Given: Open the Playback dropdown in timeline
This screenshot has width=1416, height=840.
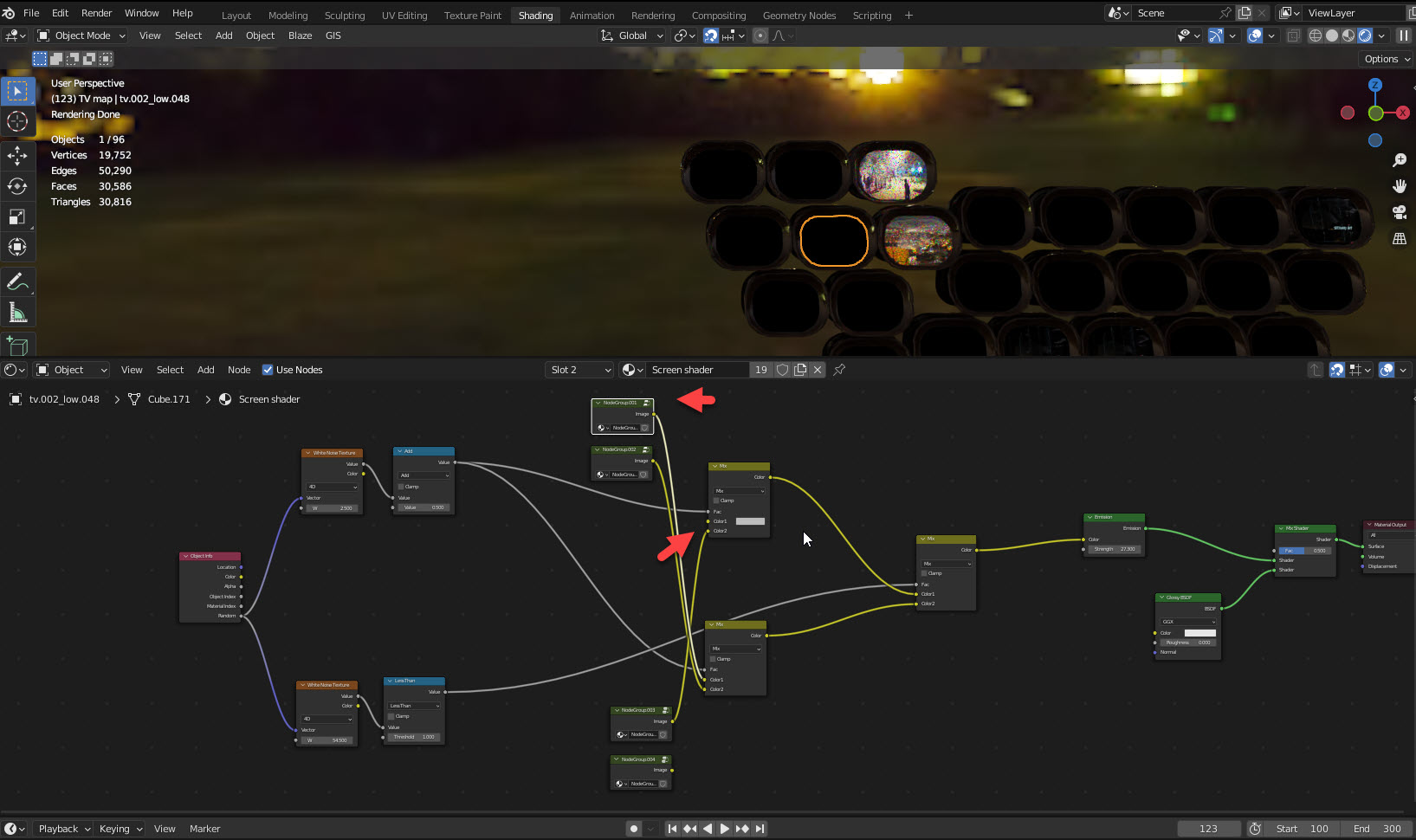Looking at the screenshot, I should coord(65,829).
